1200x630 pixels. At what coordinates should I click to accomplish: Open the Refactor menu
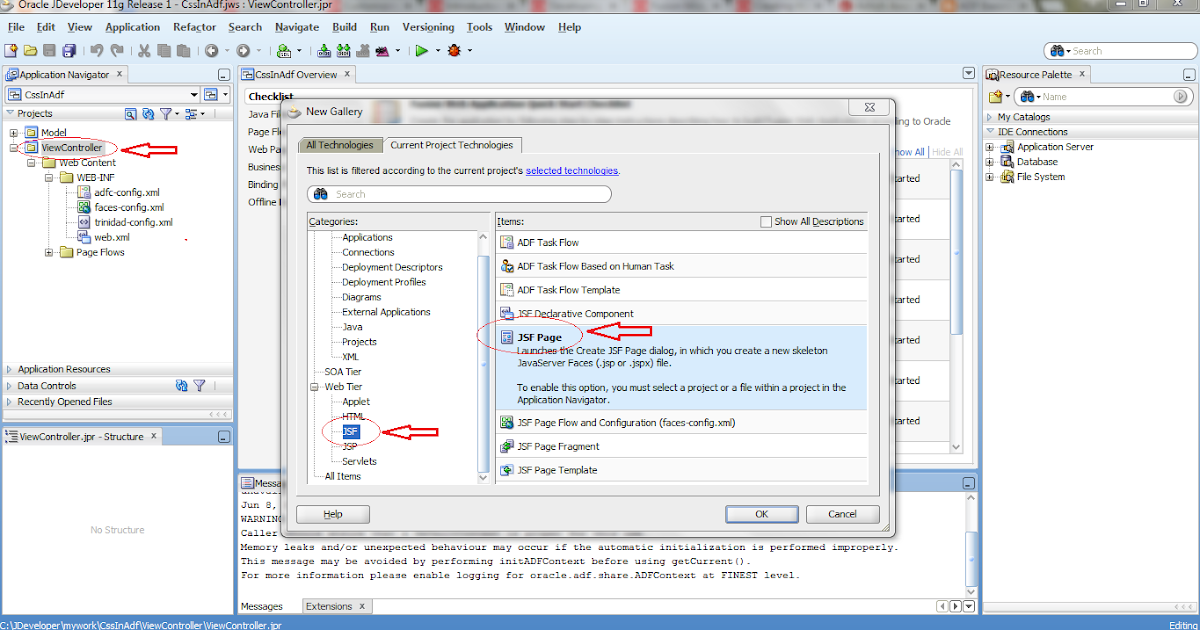point(194,27)
